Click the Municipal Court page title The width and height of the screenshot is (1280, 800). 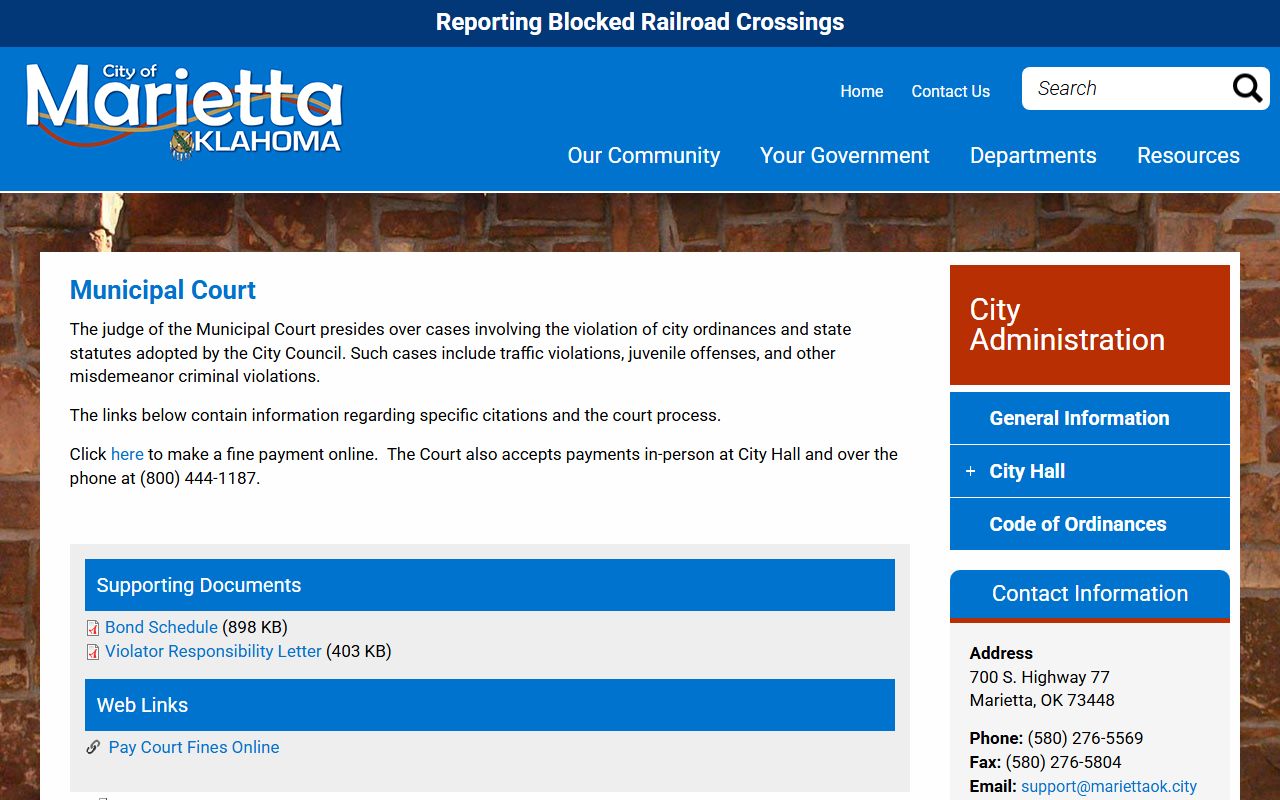pos(163,290)
